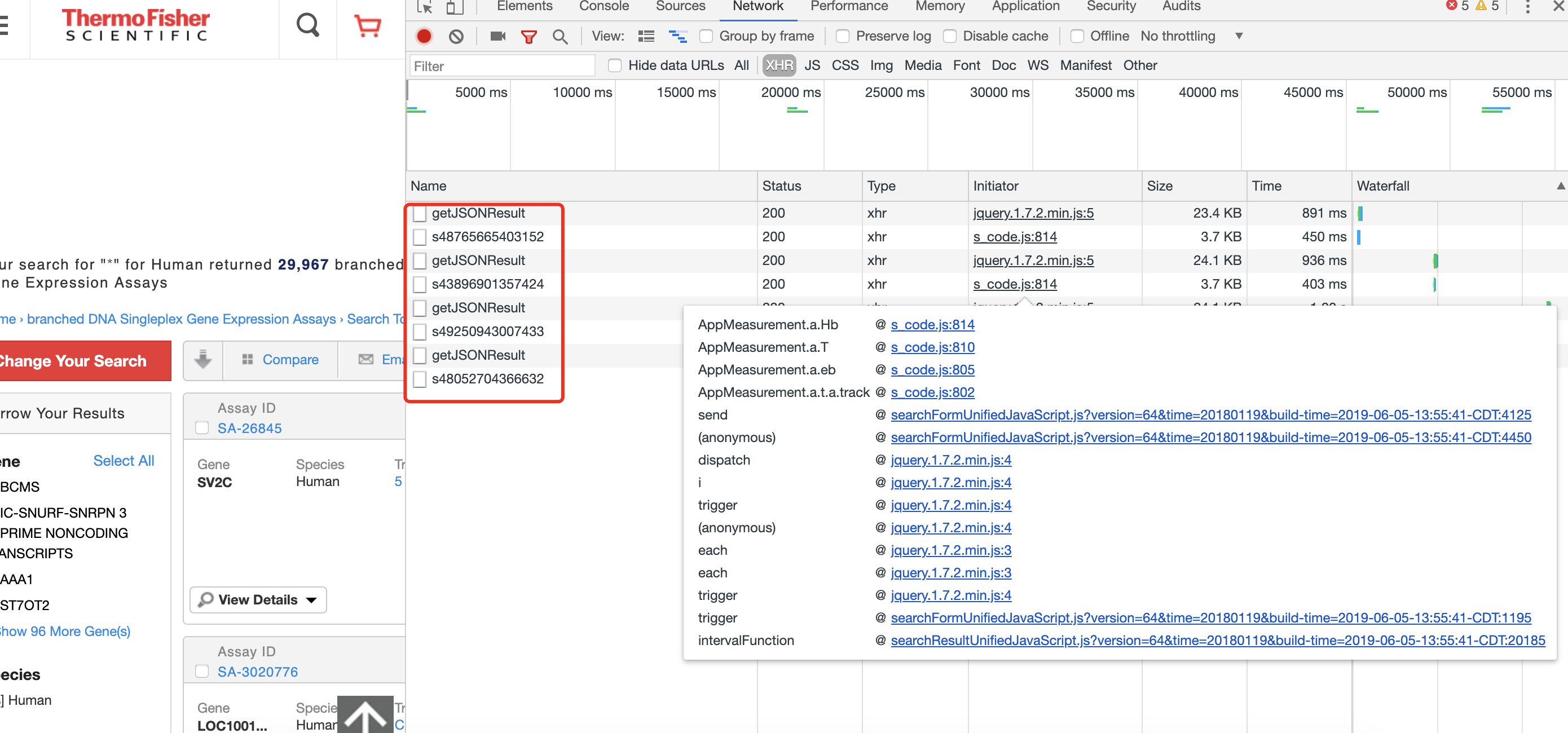The width and height of the screenshot is (1568, 733).
Task: Expand Show 96 More Gene(s)
Action: (x=64, y=632)
